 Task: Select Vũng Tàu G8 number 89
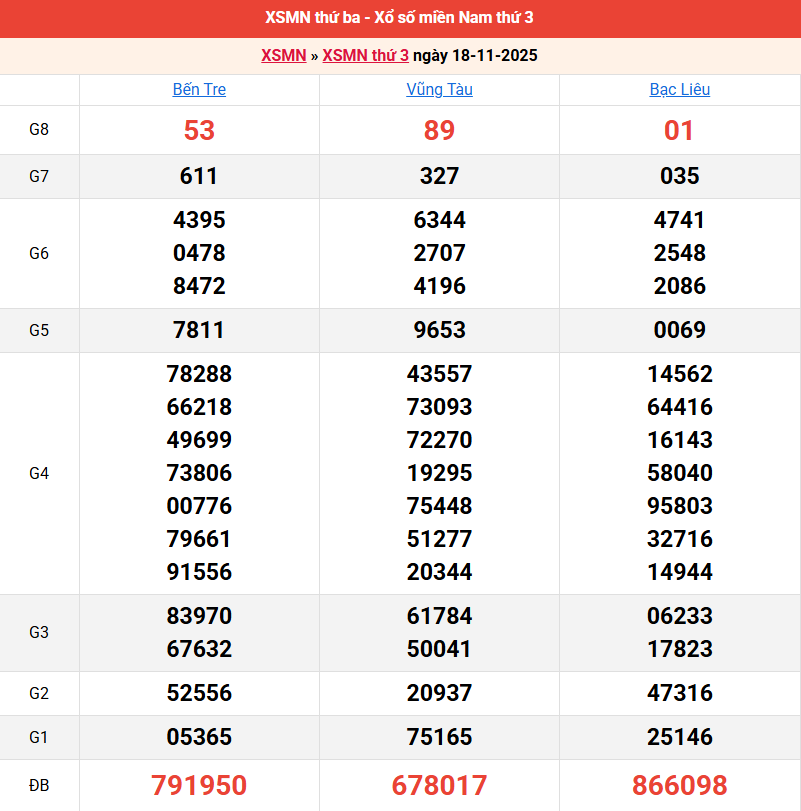(x=439, y=131)
